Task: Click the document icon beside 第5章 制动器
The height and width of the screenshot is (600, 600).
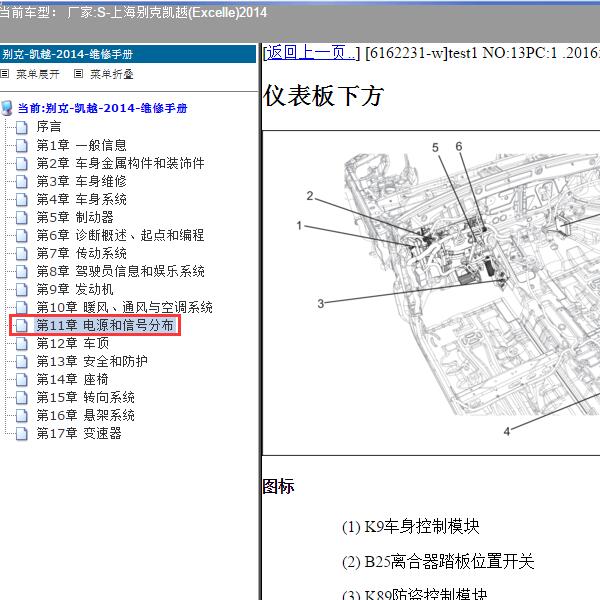Action: pyautogui.click(x=22, y=217)
